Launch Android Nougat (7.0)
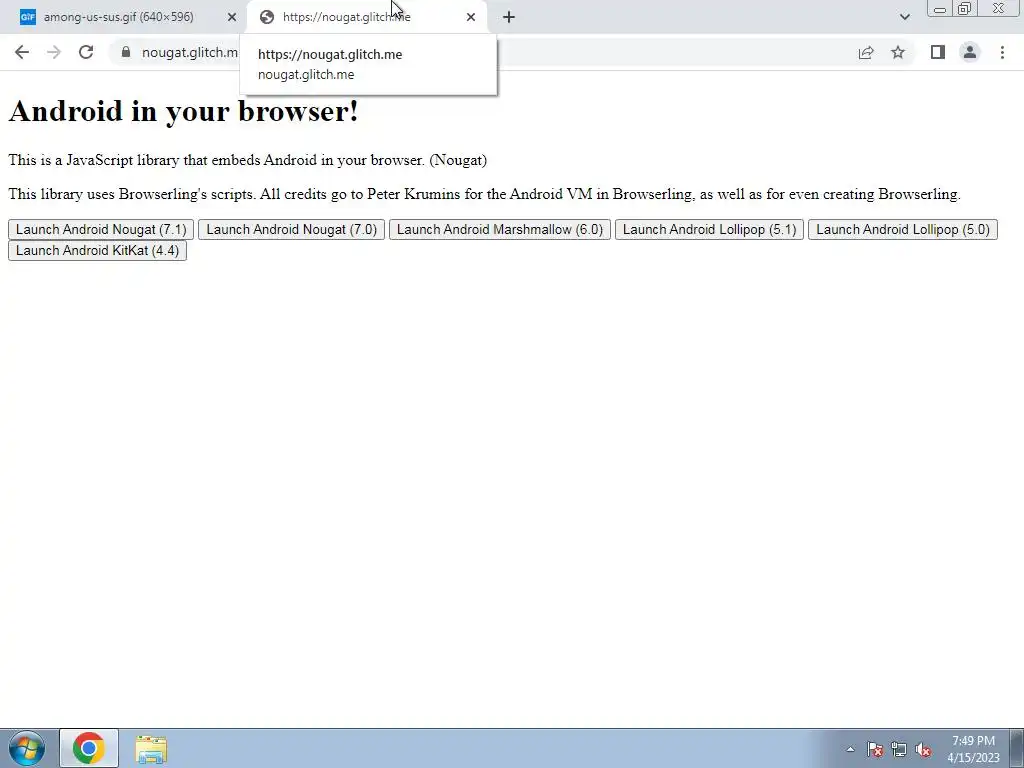This screenshot has height=768, width=1024. (x=291, y=229)
